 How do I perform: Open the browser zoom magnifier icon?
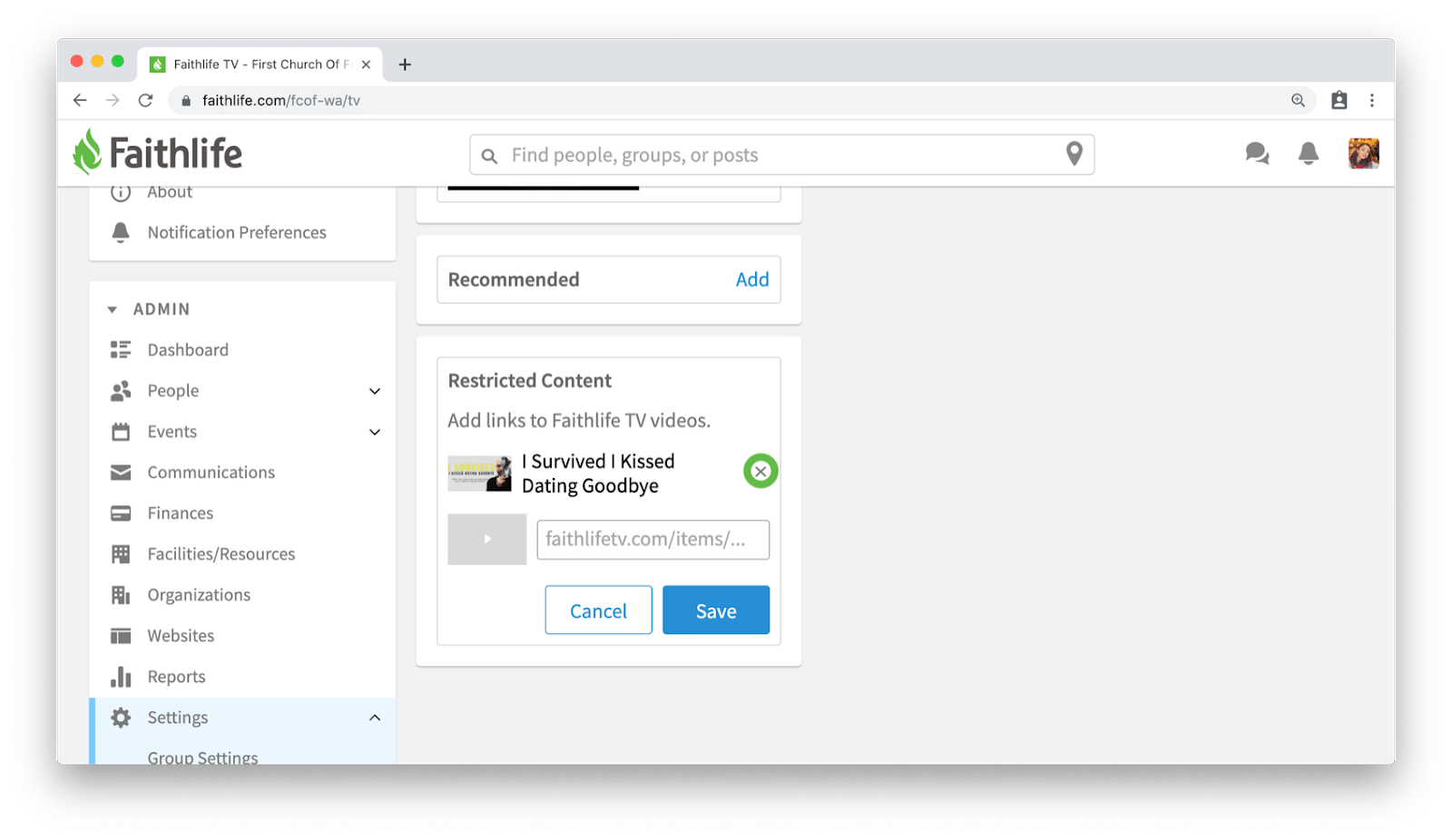click(1298, 101)
